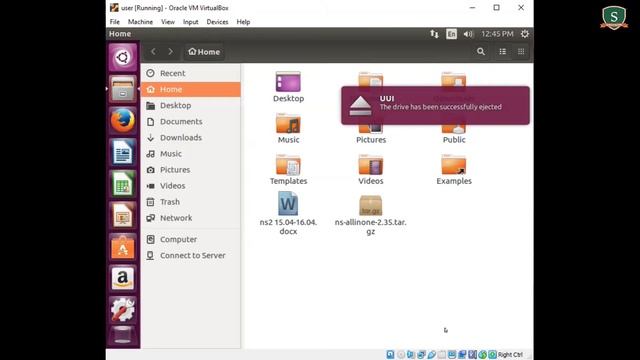Image resolution: width=640 pixels, height=360 pixels.
Task: Open the Amazon launcher icon
Action: [x=123, y=279]
